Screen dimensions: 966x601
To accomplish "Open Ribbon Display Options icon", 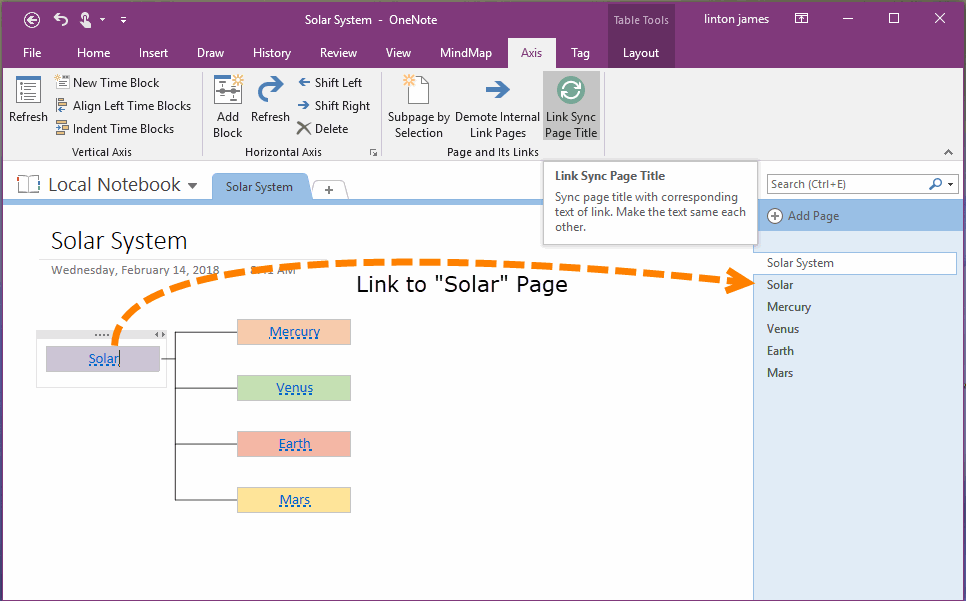I will point(801,18).
